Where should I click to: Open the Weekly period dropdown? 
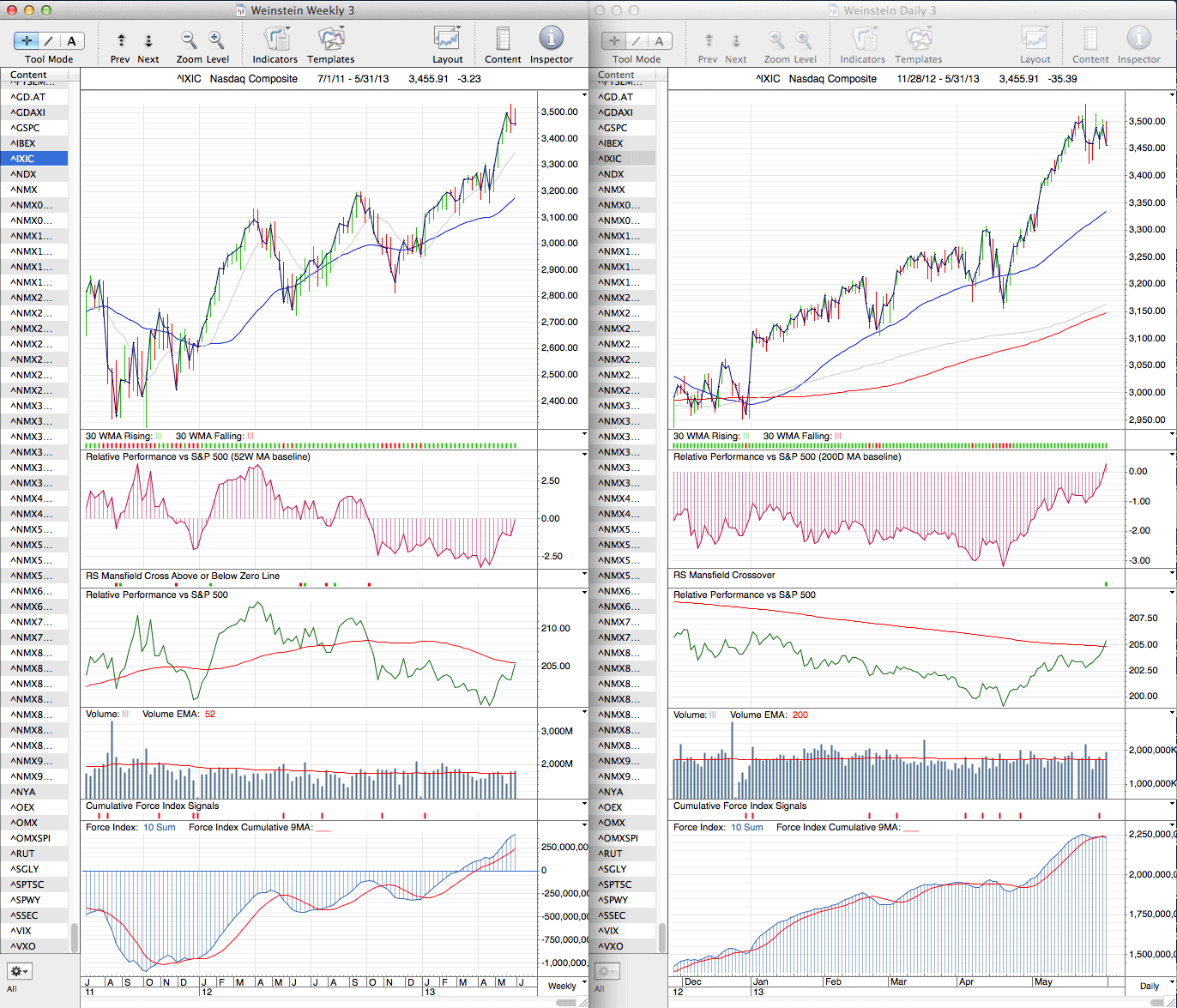(562, 986)
